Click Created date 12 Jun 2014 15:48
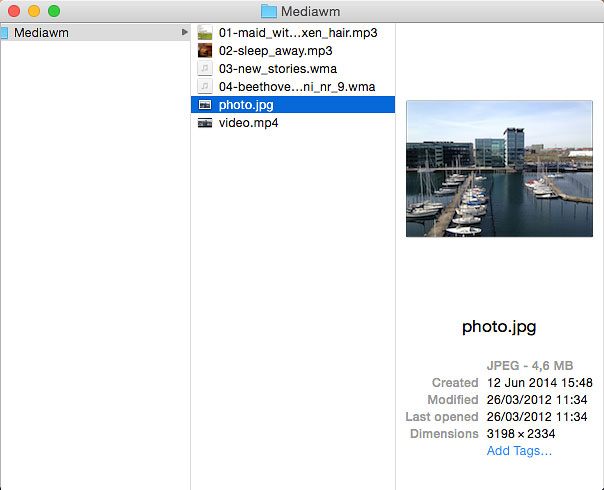This screenshot has width=604, height=490. (540, 383)
